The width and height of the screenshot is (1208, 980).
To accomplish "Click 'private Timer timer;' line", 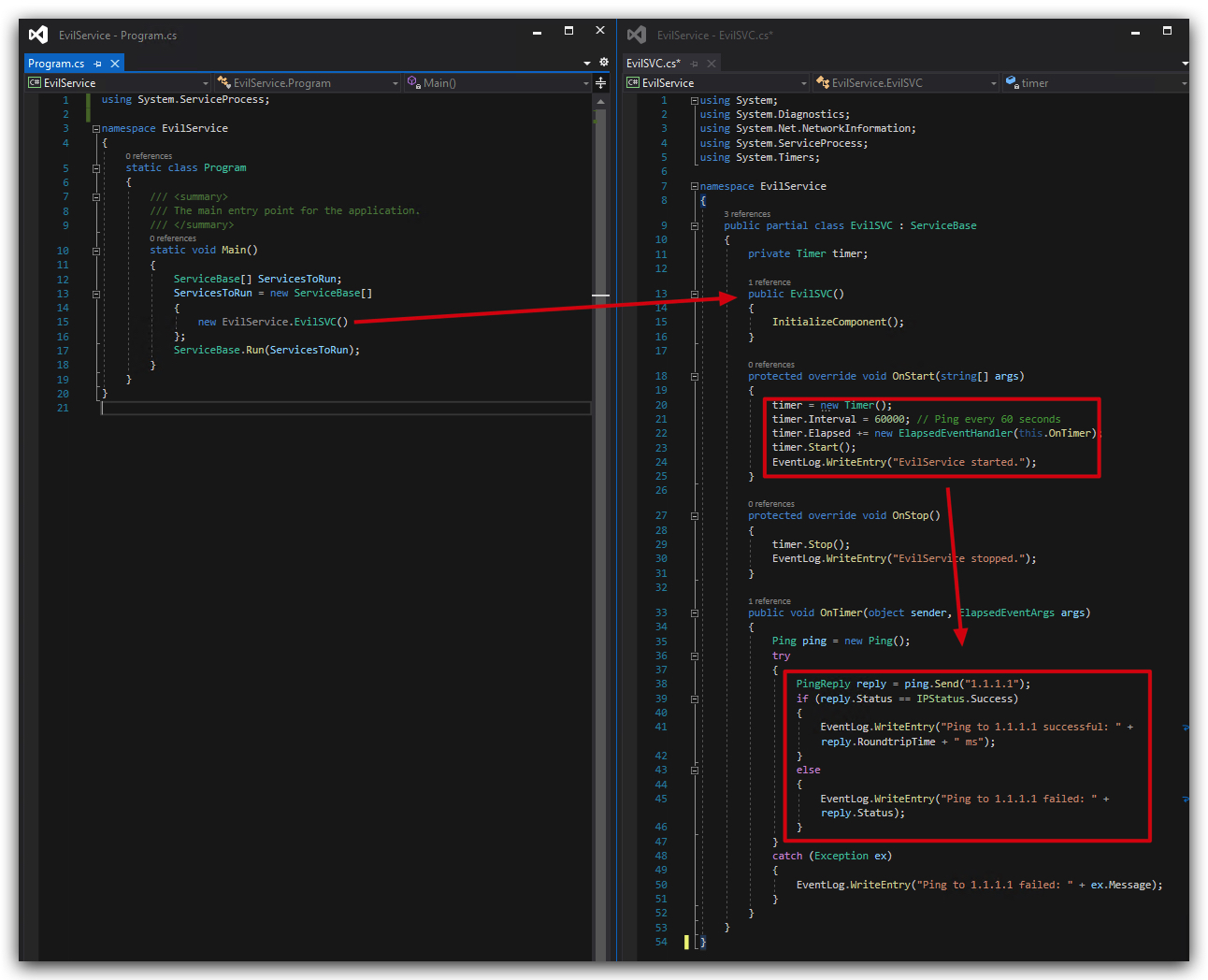I will click(808, 253).
